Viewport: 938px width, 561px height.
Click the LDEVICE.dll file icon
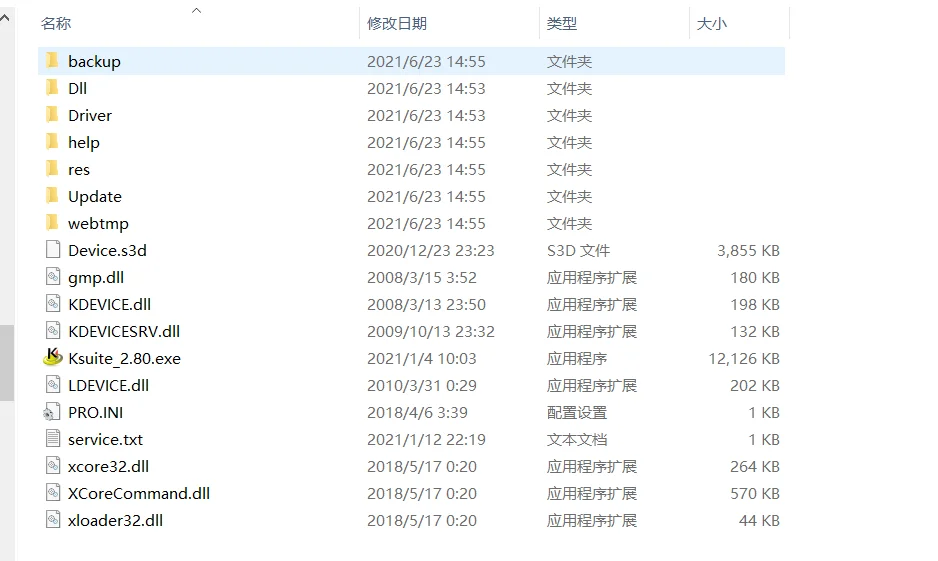53,385
